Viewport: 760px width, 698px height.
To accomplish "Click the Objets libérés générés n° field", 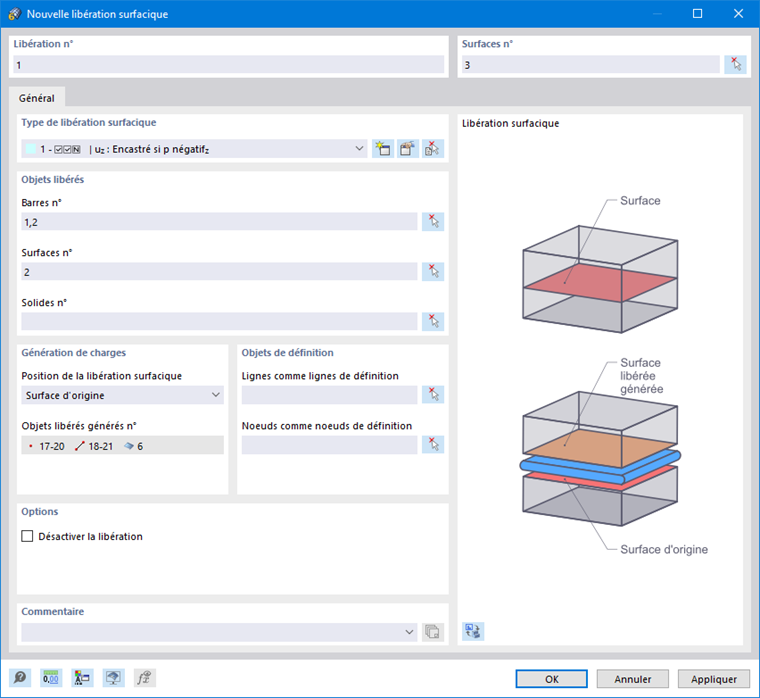I will 122,445.
